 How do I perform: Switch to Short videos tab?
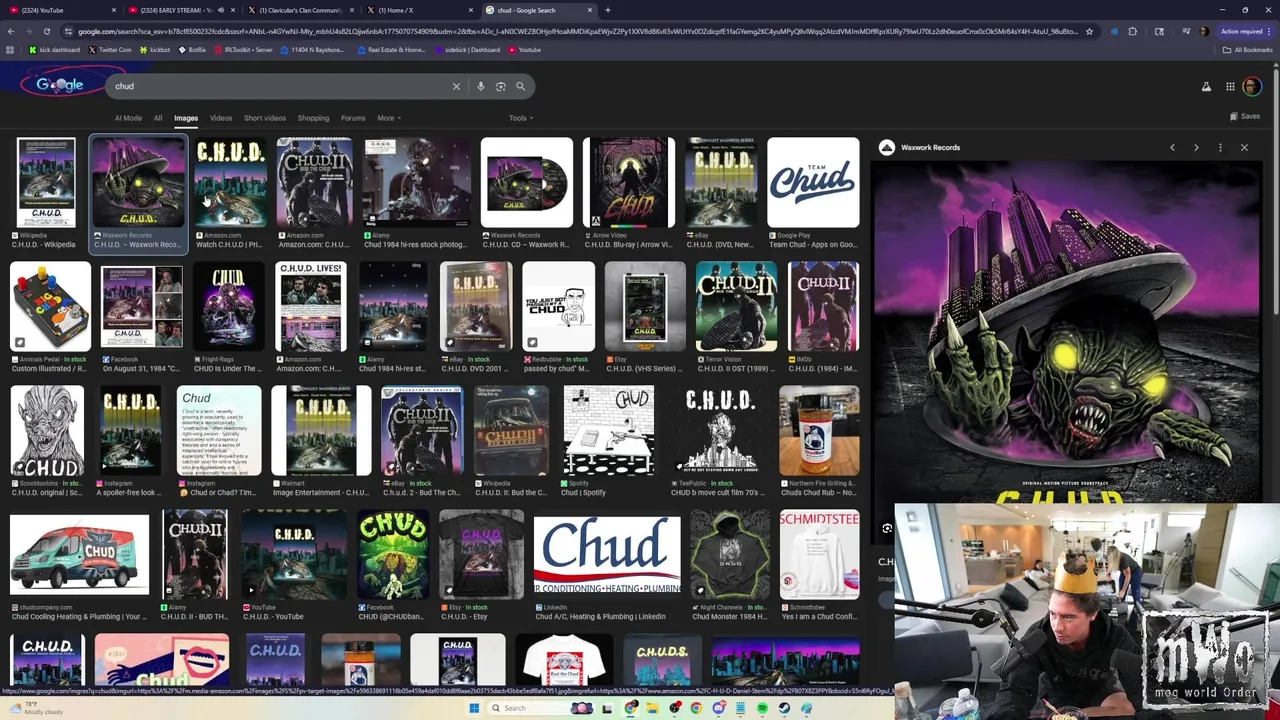click(x=265, y=118)
